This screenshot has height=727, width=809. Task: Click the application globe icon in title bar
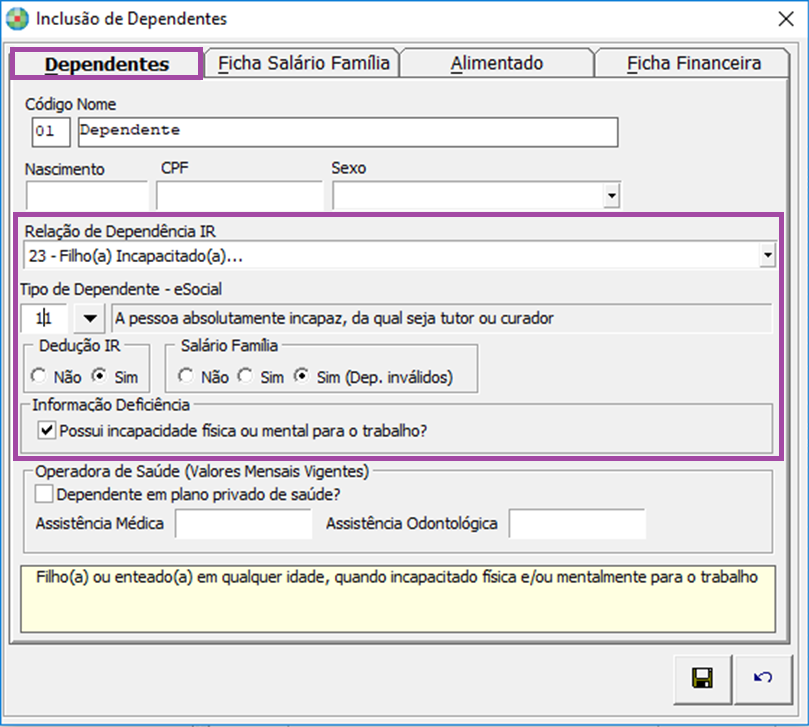pyautogui.click(x=17, y=19)
